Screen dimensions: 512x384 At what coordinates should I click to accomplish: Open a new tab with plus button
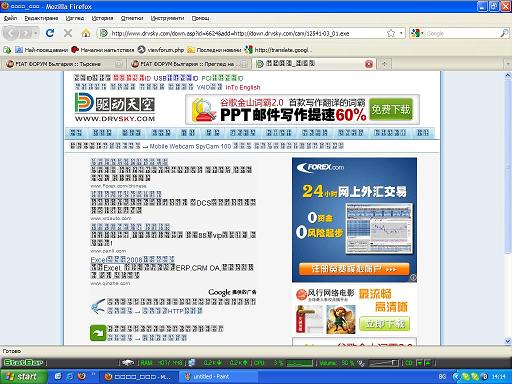click(x=384, y=64)
